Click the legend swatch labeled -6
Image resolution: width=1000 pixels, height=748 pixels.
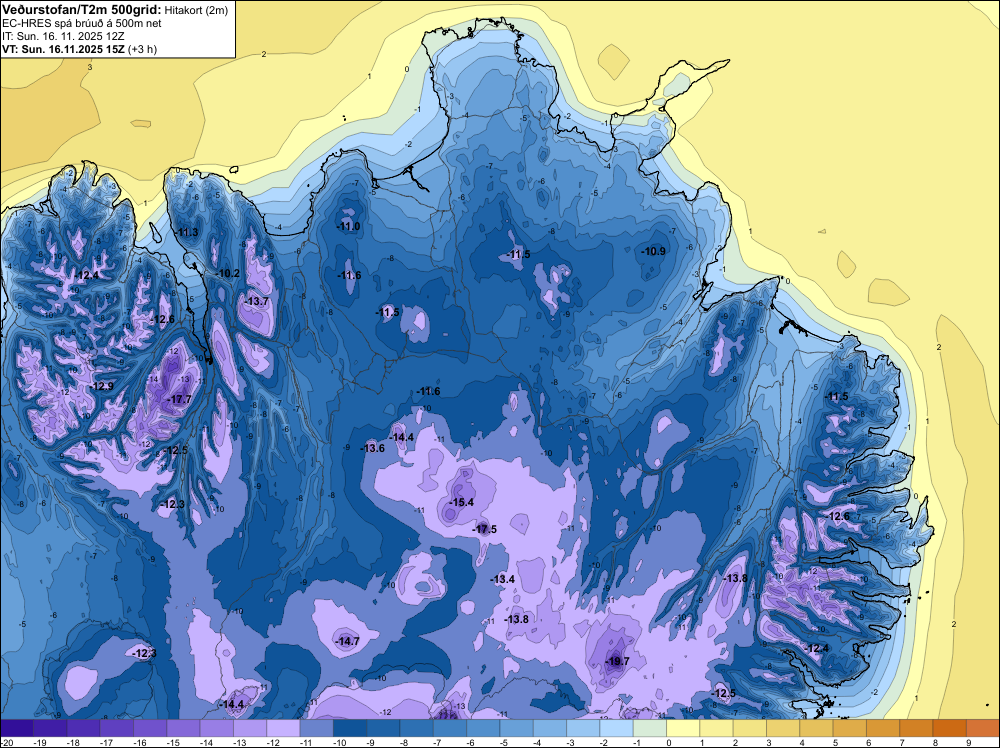click(x=483, y=727)
